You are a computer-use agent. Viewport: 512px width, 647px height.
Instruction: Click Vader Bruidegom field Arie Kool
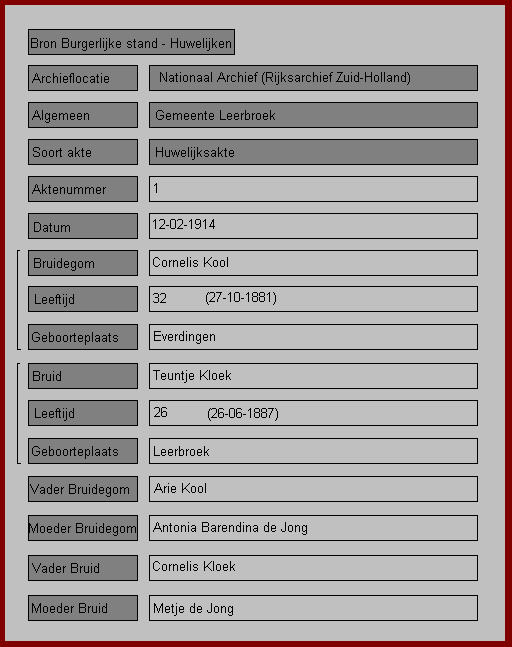point(313,489)
